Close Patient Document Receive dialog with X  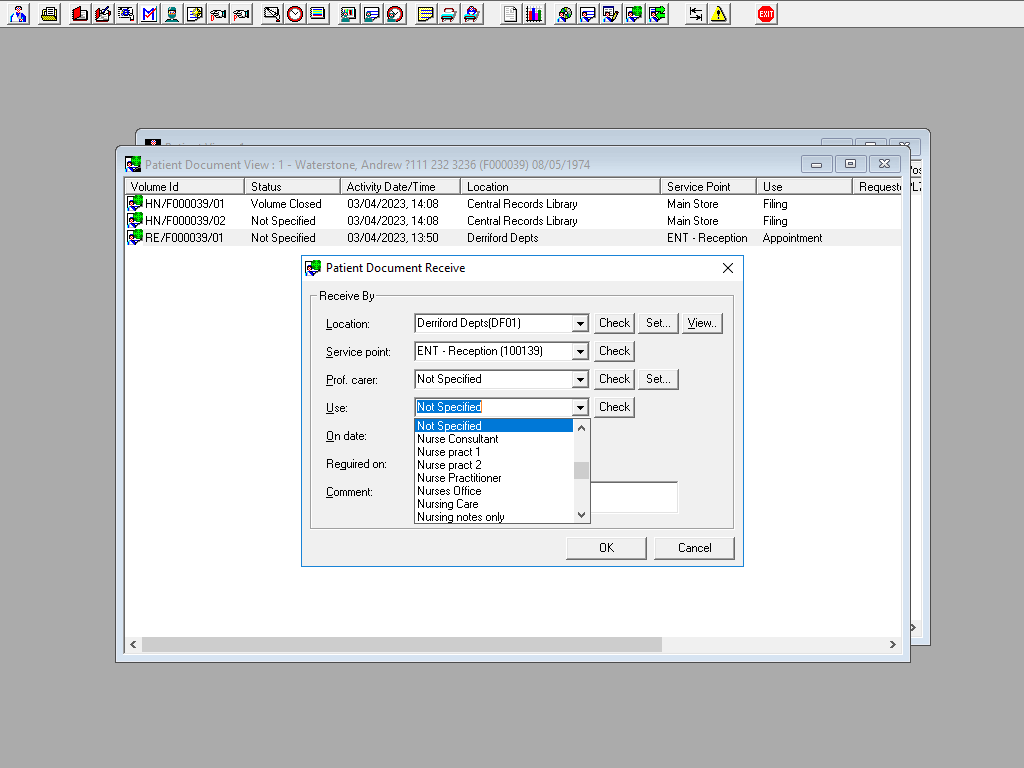[x=728, y=268]
